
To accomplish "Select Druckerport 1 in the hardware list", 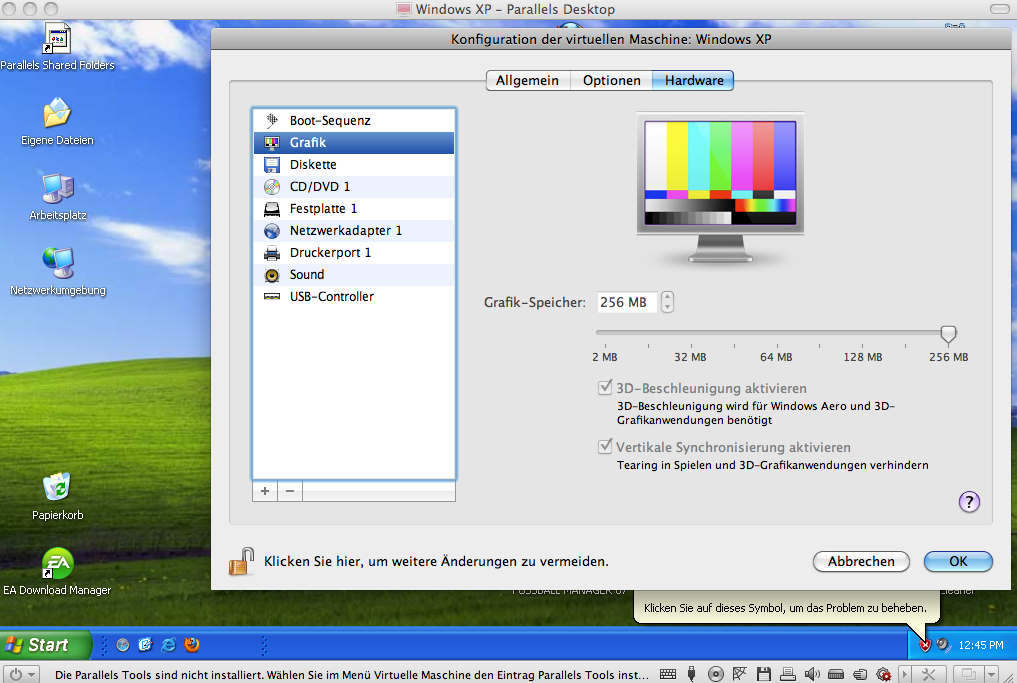I will coord(354,253).
